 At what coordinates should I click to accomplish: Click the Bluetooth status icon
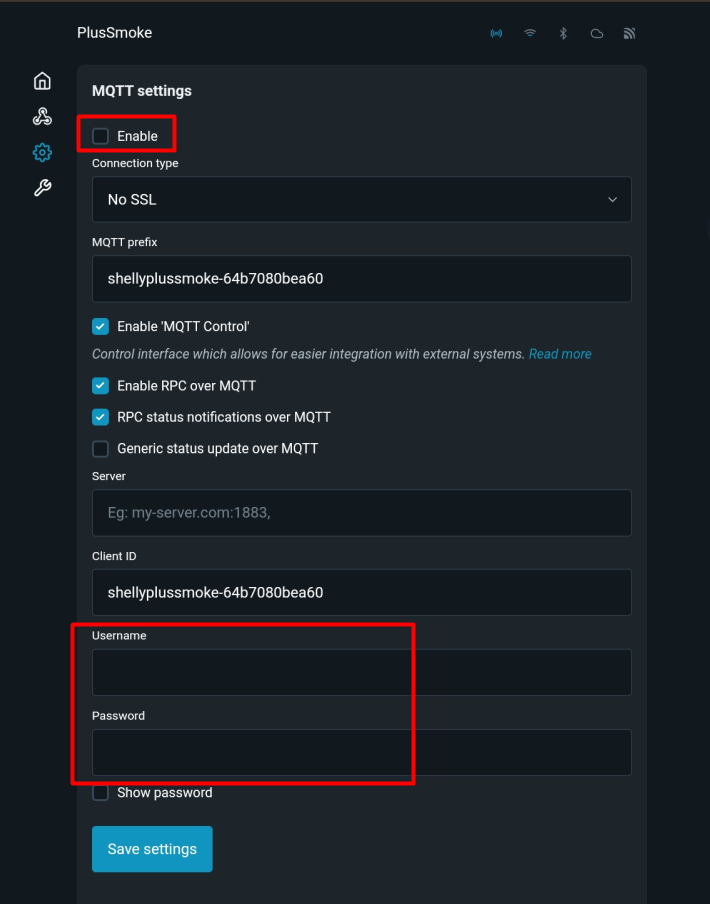563,33
